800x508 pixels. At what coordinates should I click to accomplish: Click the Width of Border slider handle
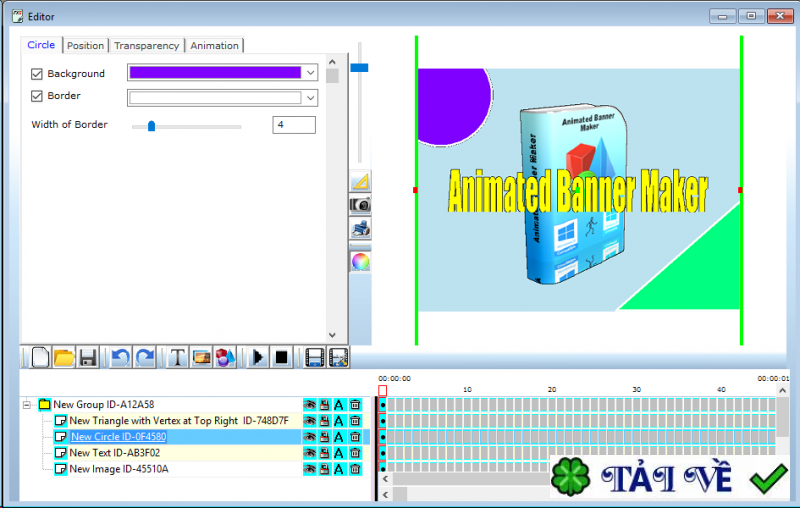coord(151,126)
